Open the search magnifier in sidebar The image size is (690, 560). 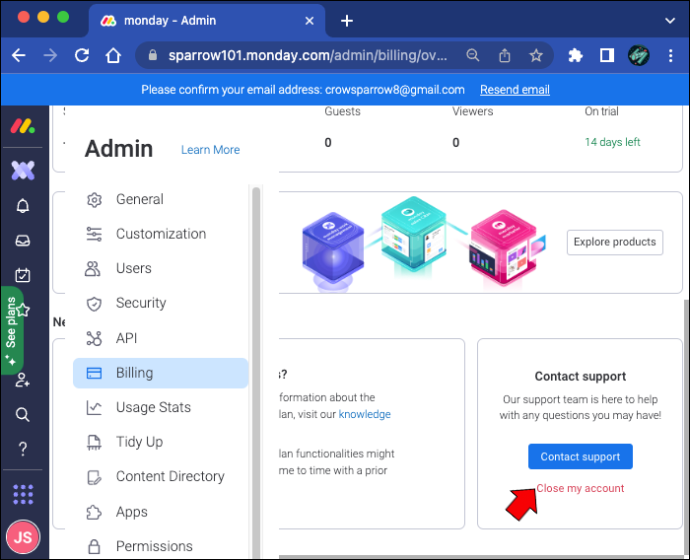point(22,414)
